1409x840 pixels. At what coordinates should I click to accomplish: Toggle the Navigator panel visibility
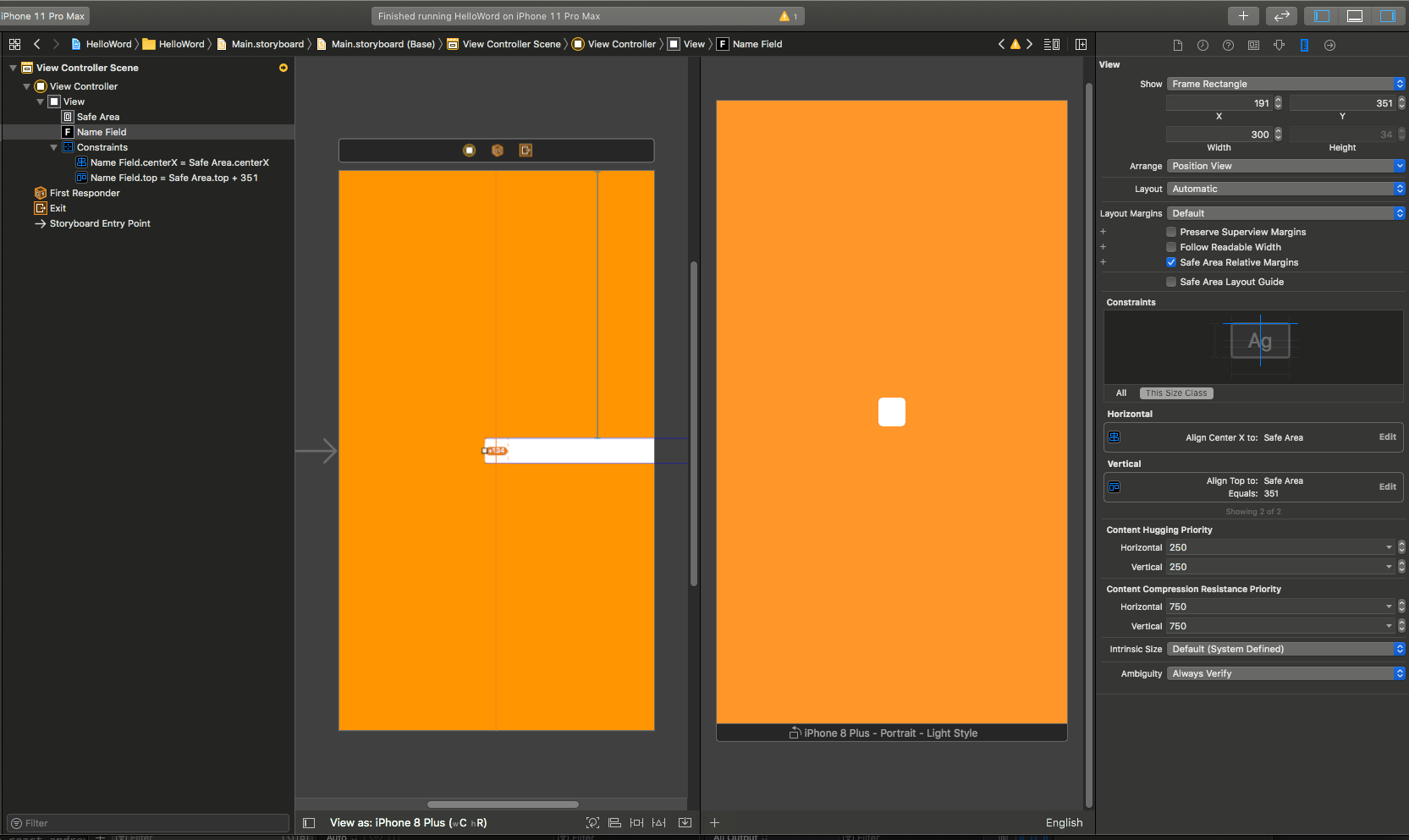[x=1322, y=15]
